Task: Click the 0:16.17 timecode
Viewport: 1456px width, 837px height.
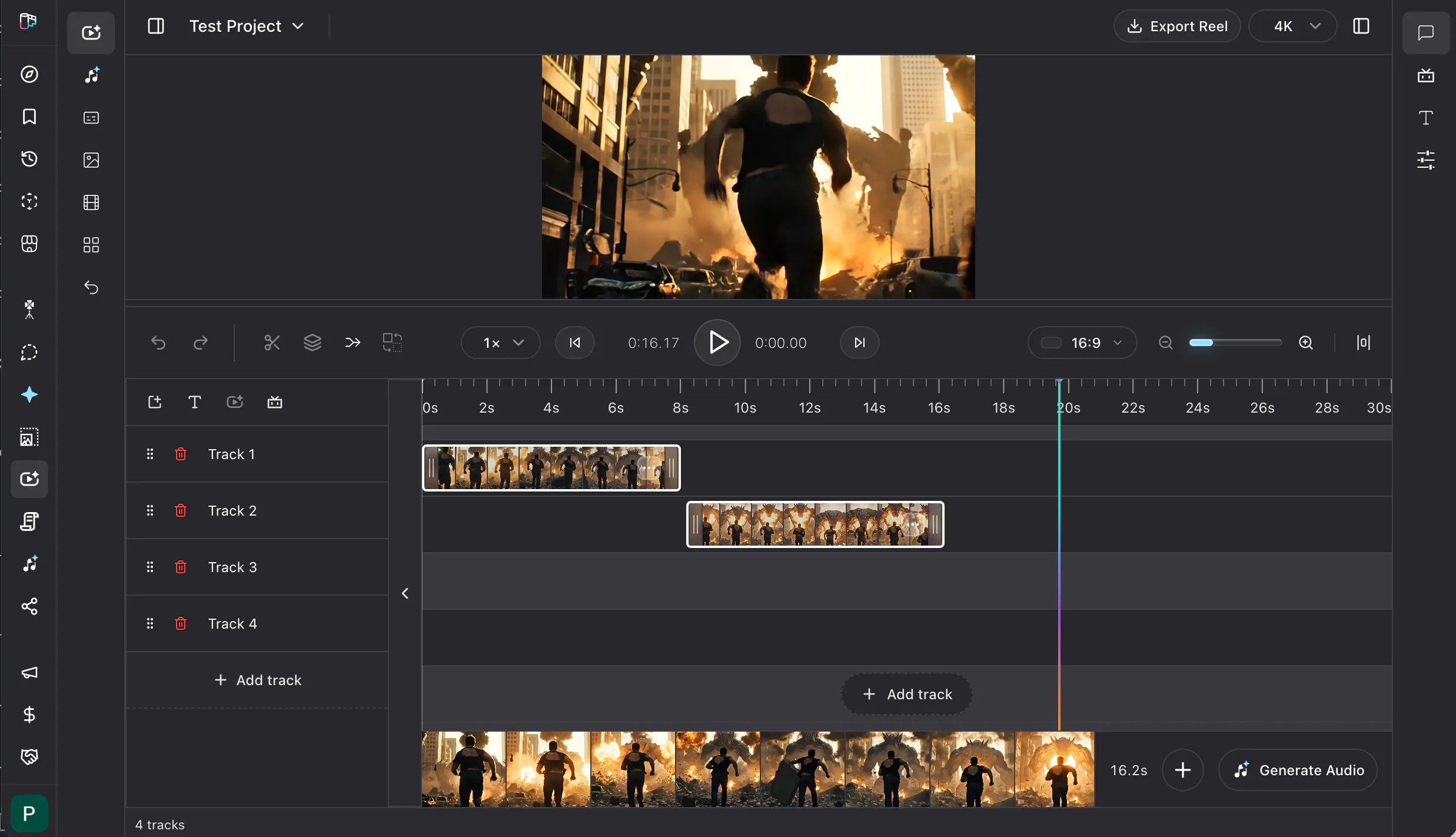Action: [x=654, y=343]
